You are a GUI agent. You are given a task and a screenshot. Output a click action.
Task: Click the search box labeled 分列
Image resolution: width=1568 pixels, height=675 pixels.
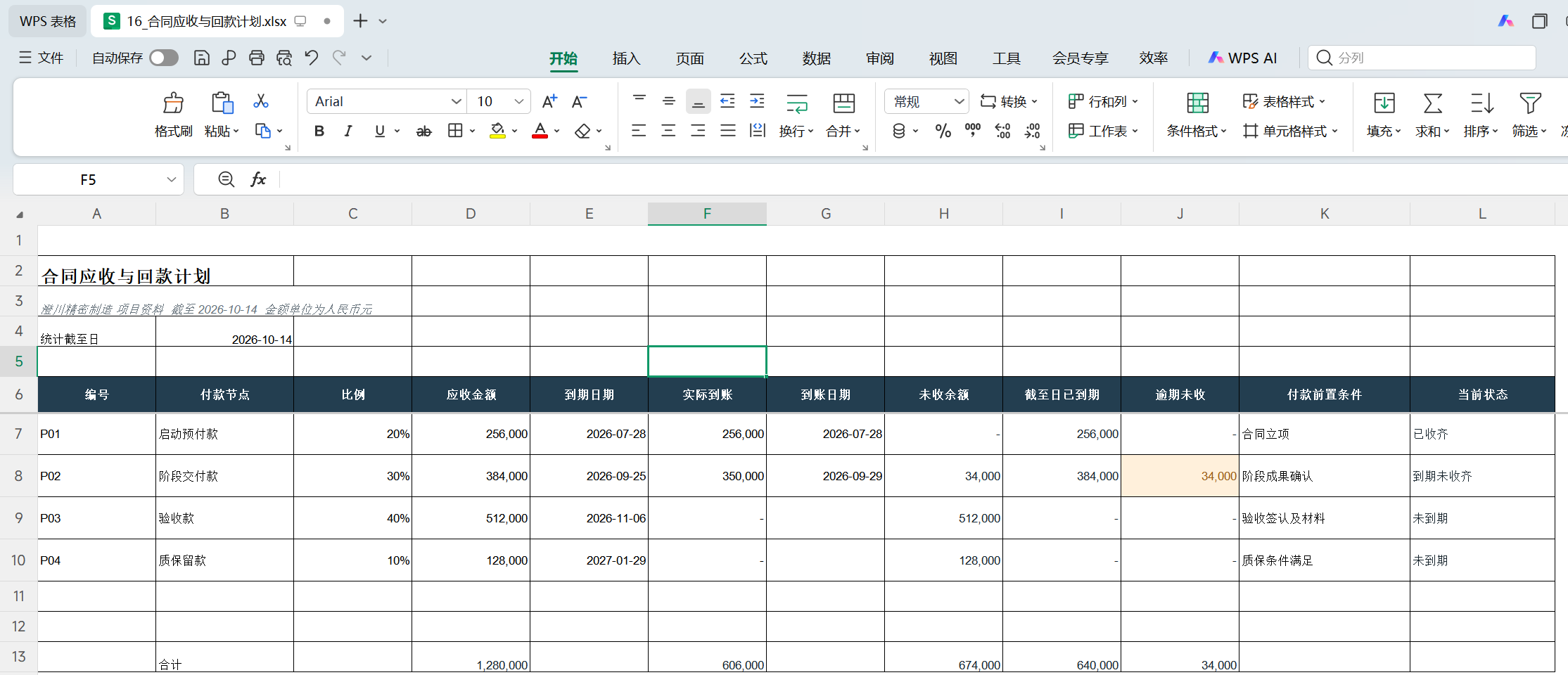pyautogui.click(x=1422, y=58)
